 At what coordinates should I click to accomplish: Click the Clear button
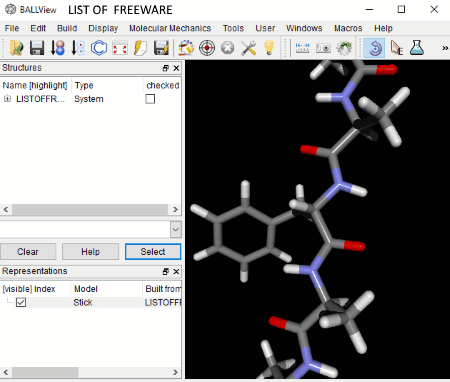[28, 252]
